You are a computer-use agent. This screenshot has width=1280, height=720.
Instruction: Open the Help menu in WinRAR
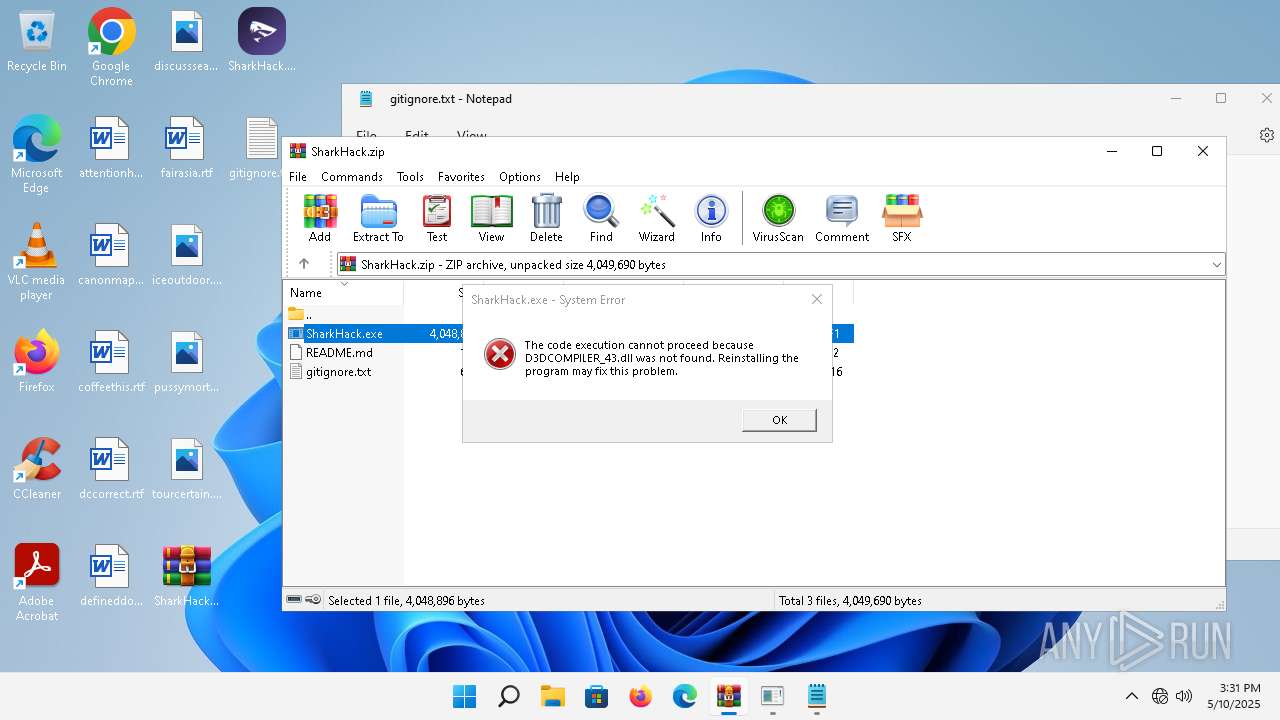click(x=567, y=176)
